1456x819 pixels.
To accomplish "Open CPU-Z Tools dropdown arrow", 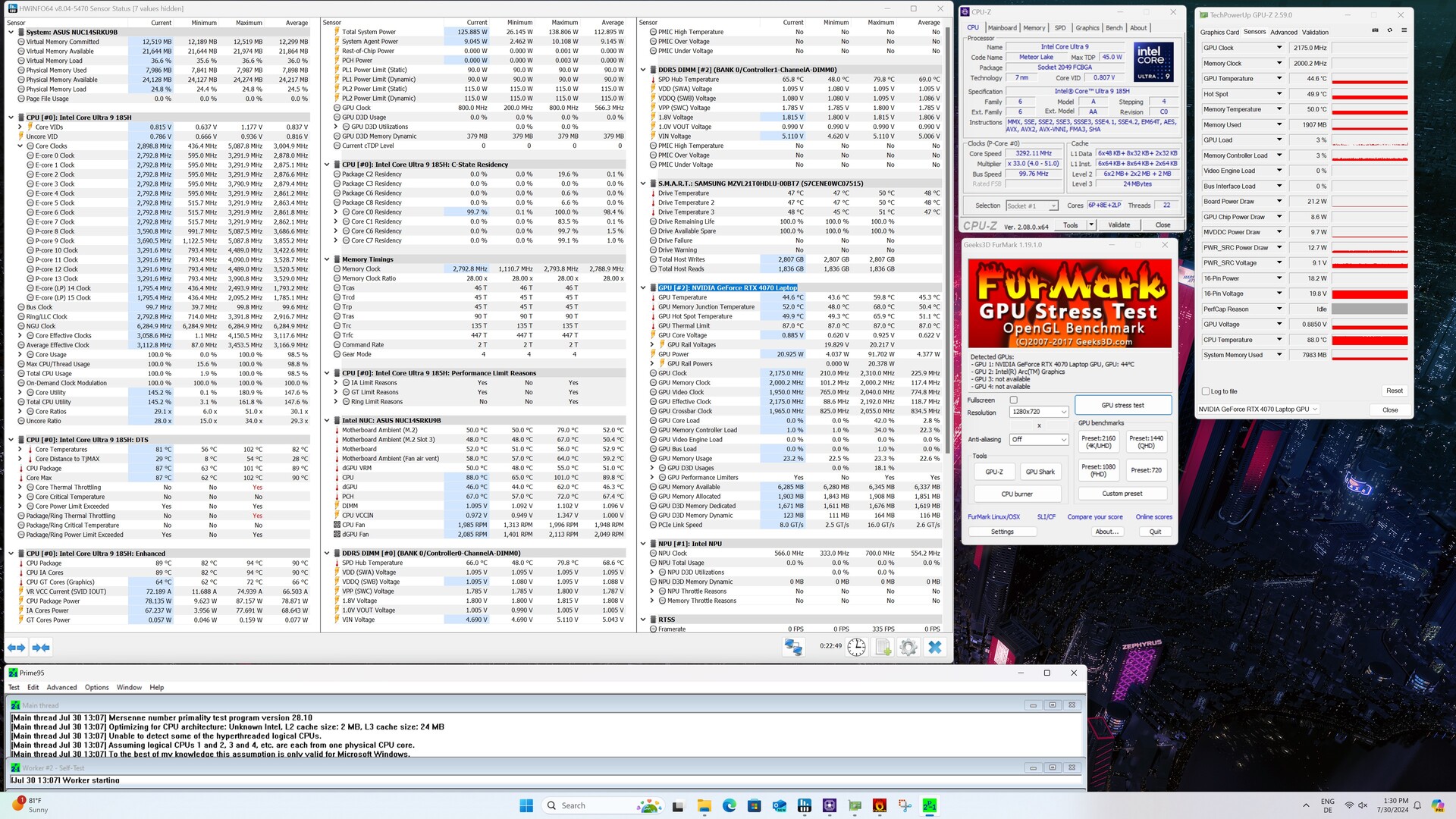I will click(1091, 224).
